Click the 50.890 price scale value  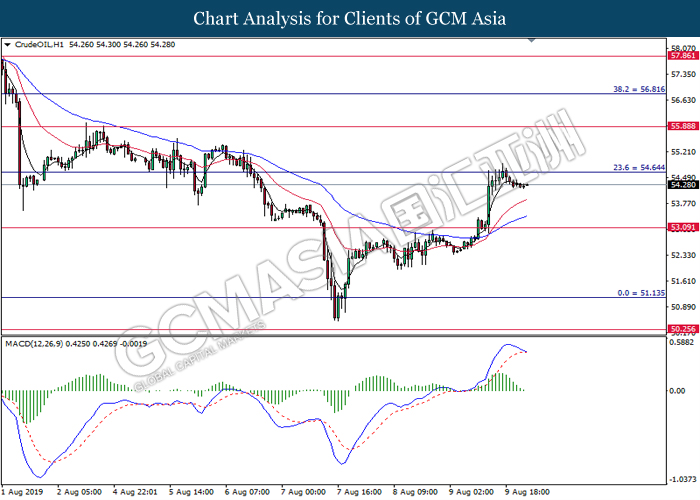683,307
